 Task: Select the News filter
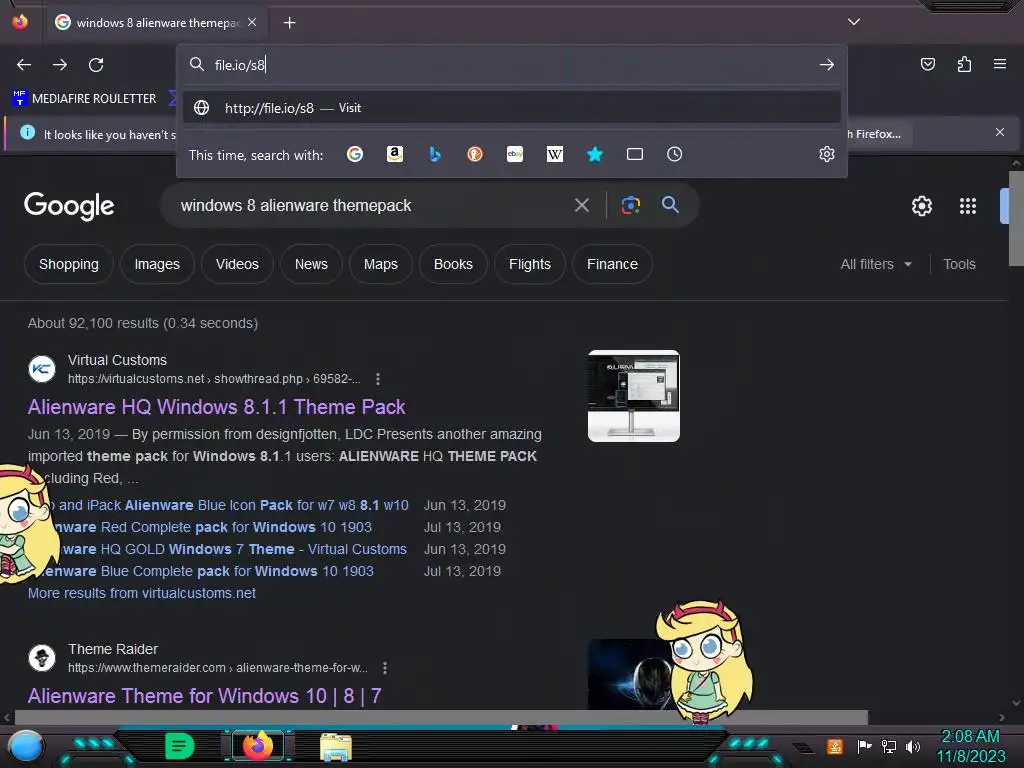pyautogui.click(x=311, y=264)
